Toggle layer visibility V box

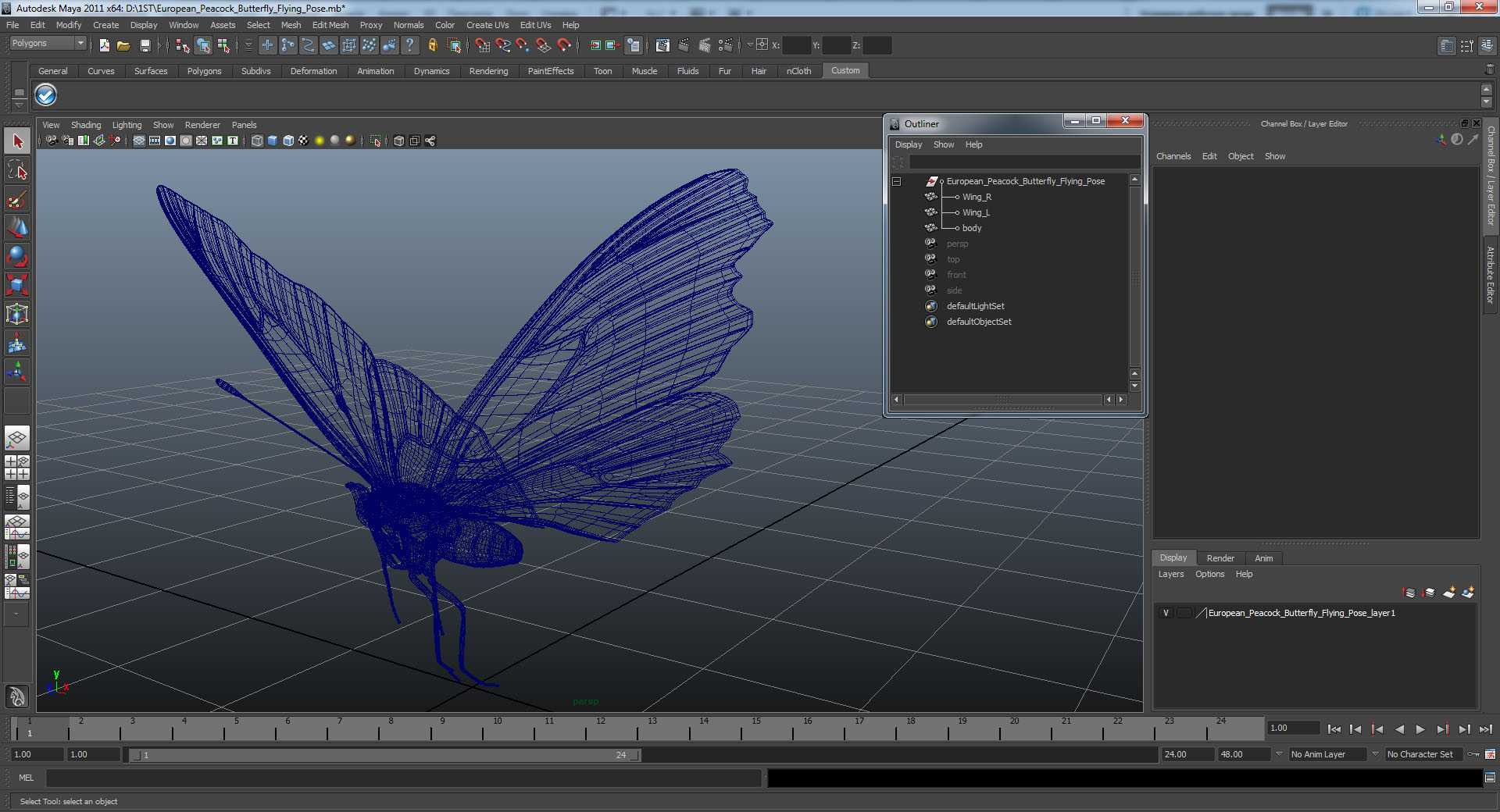(x=1166, y=613)
